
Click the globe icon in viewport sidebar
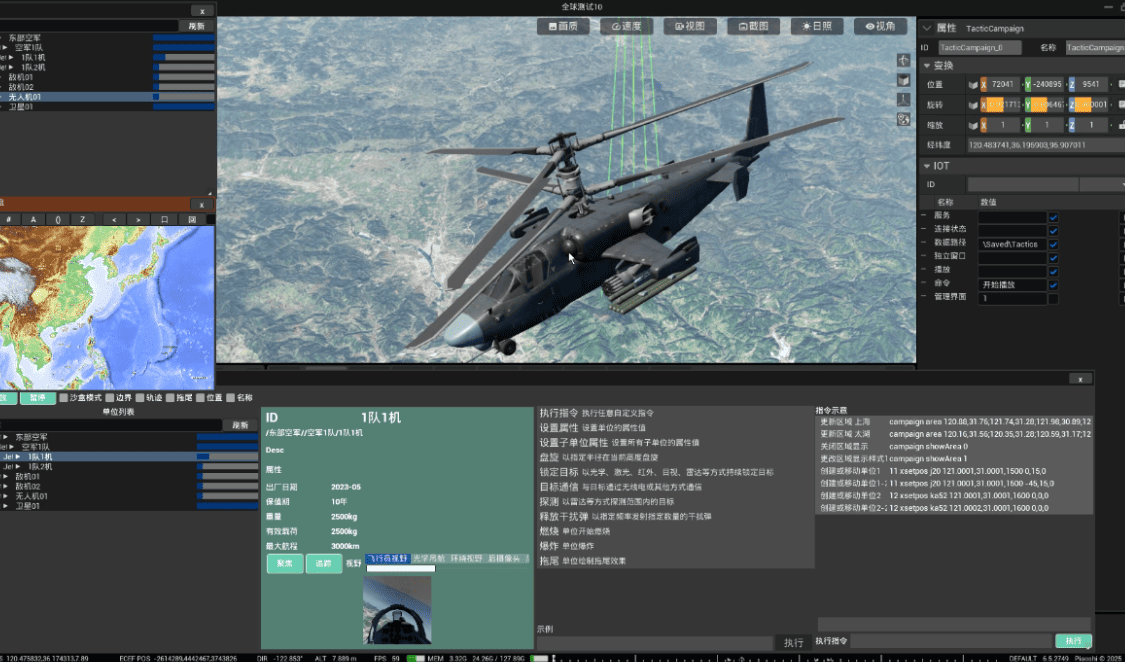click(904, 119)
